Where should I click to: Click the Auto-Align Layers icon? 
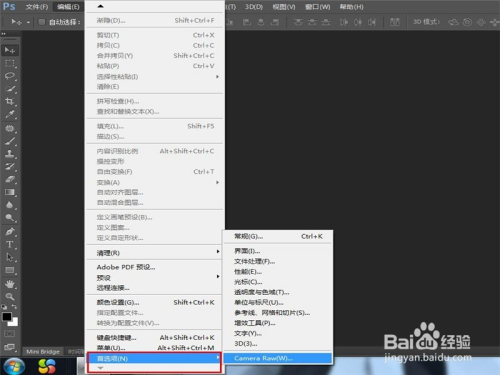tap(395, 22)
